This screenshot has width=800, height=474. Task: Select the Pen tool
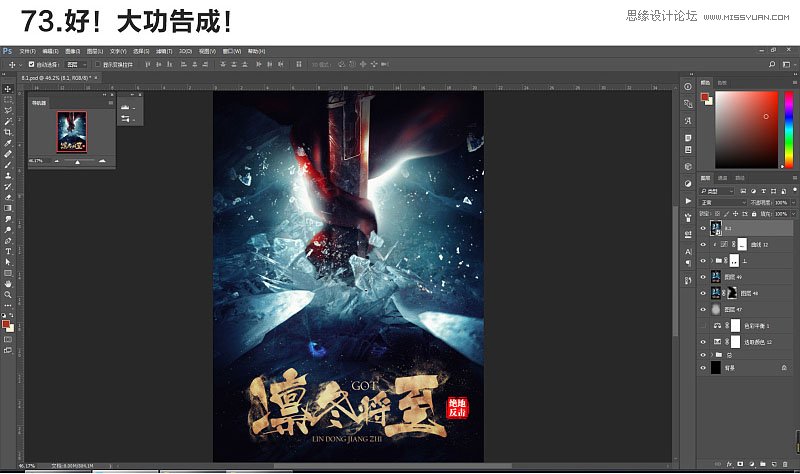[8, 240]
